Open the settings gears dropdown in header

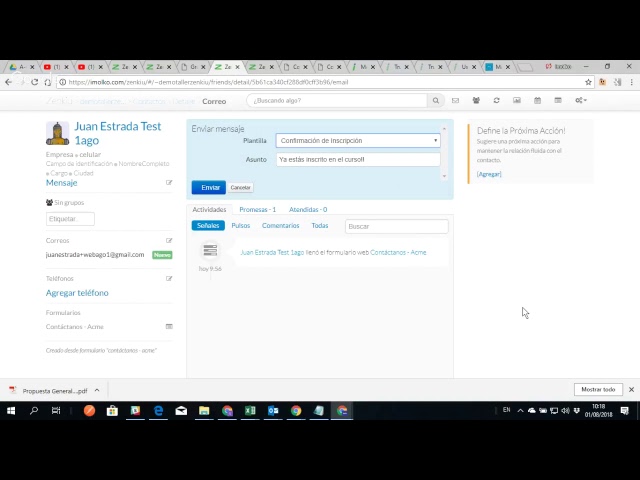581,100
